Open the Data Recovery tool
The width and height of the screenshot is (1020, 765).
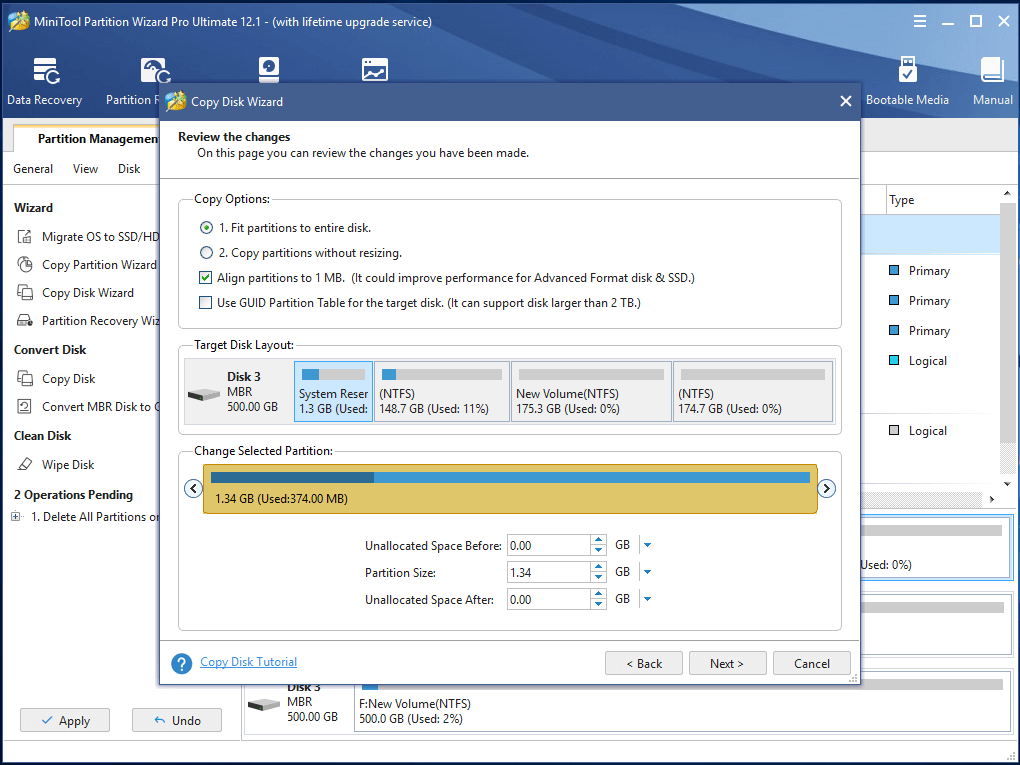[x=45, y=81]
